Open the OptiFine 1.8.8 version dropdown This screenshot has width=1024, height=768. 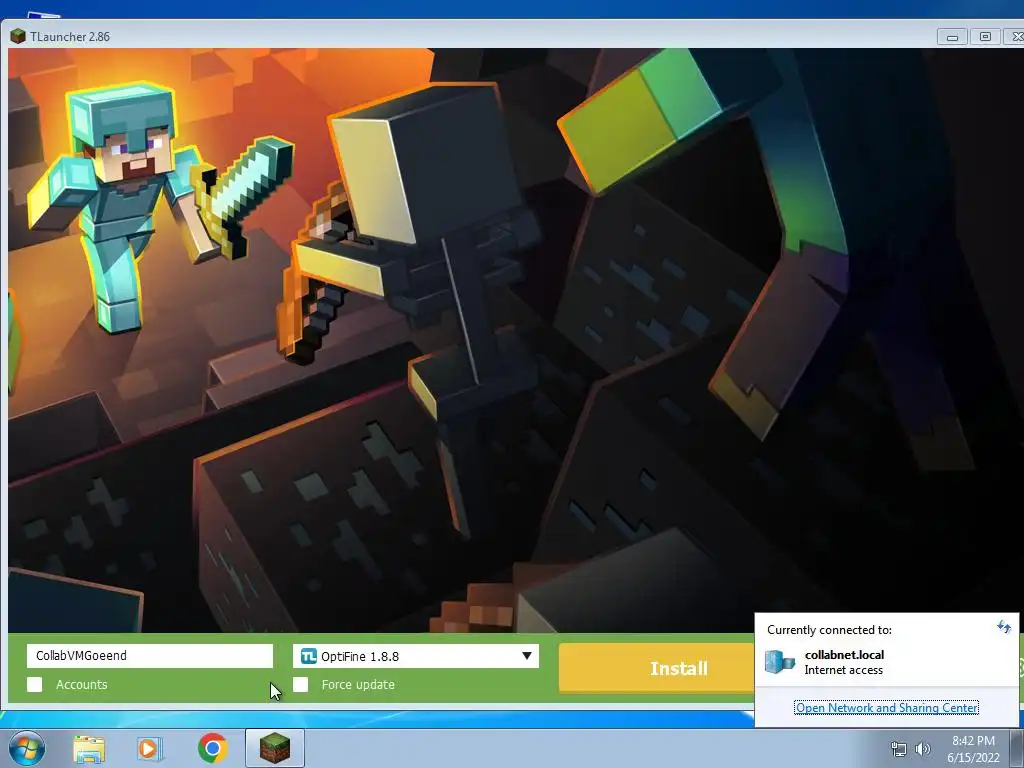click(415, 656)
